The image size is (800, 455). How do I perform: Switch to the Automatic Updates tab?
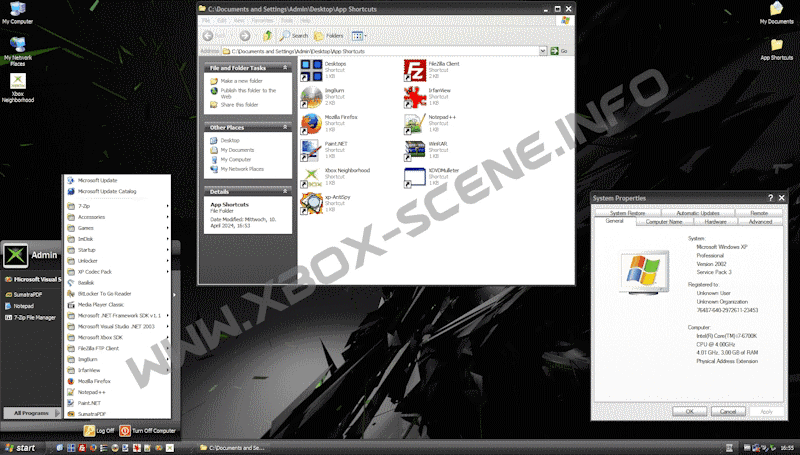coord(698,213)
